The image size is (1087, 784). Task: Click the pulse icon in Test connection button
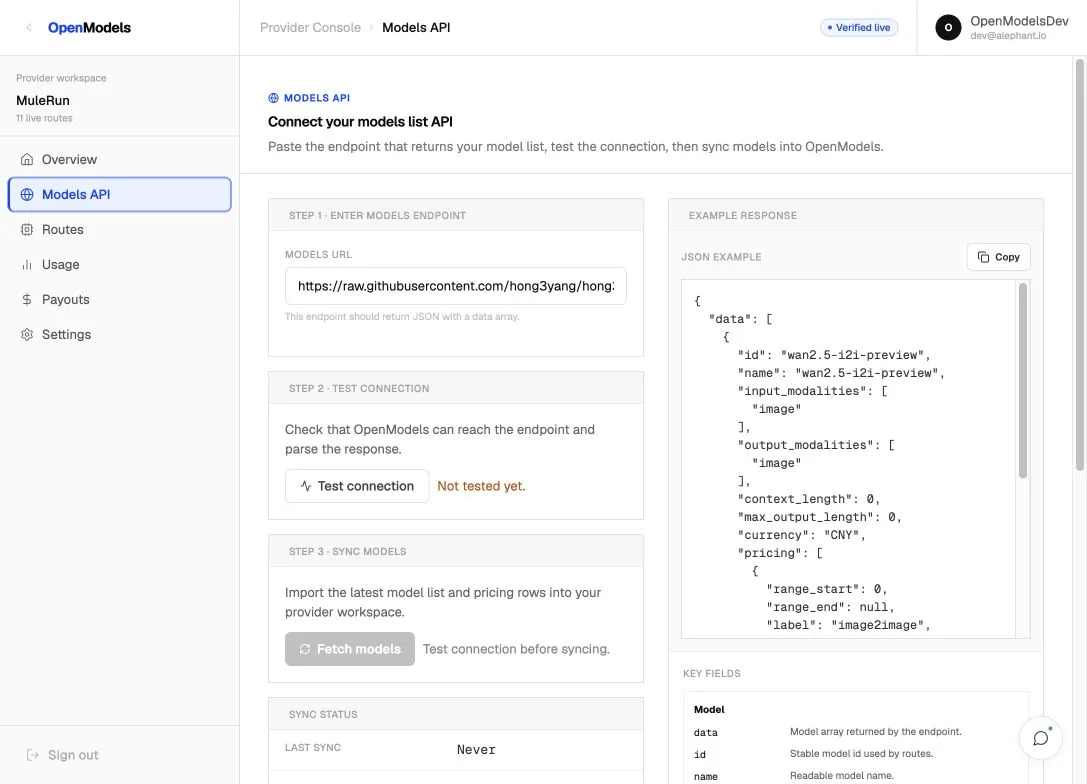click(306, 487)
